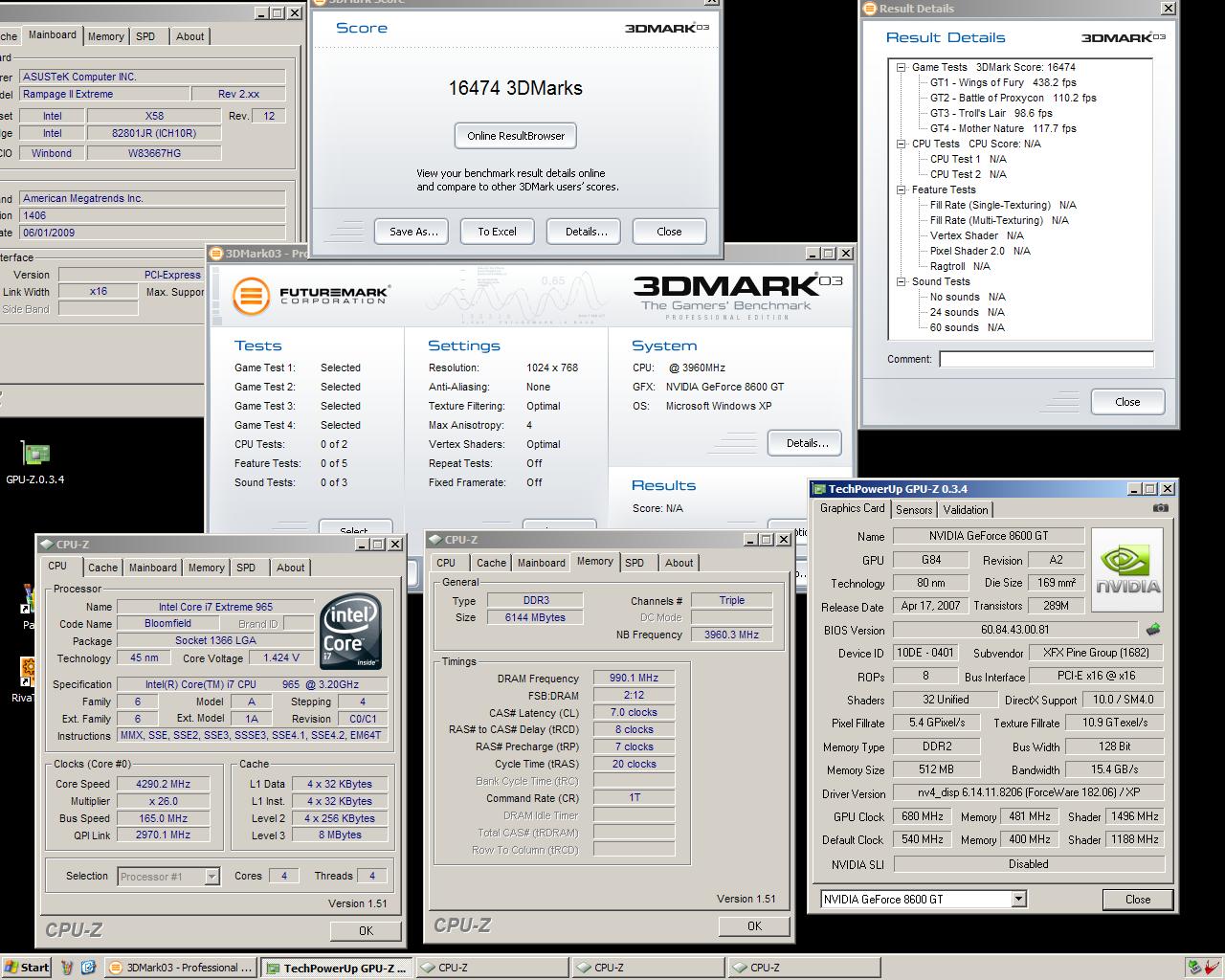Collapse the Sound Tests tree node
This screenshot has width=1225, height=980.
tap(901, 282)
